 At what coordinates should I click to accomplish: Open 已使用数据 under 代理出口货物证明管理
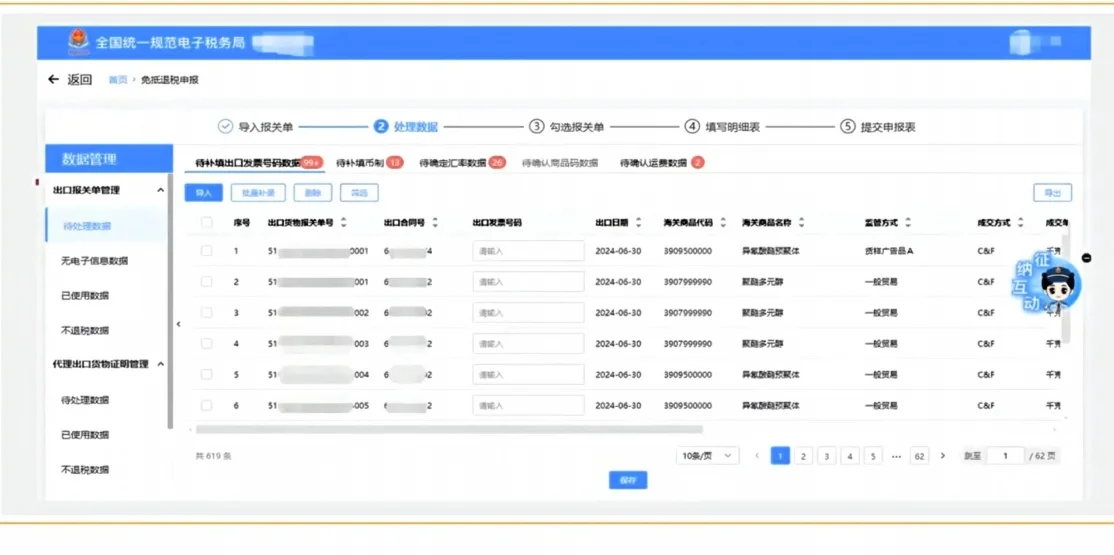pyautogui.click(x=85, y=435)
